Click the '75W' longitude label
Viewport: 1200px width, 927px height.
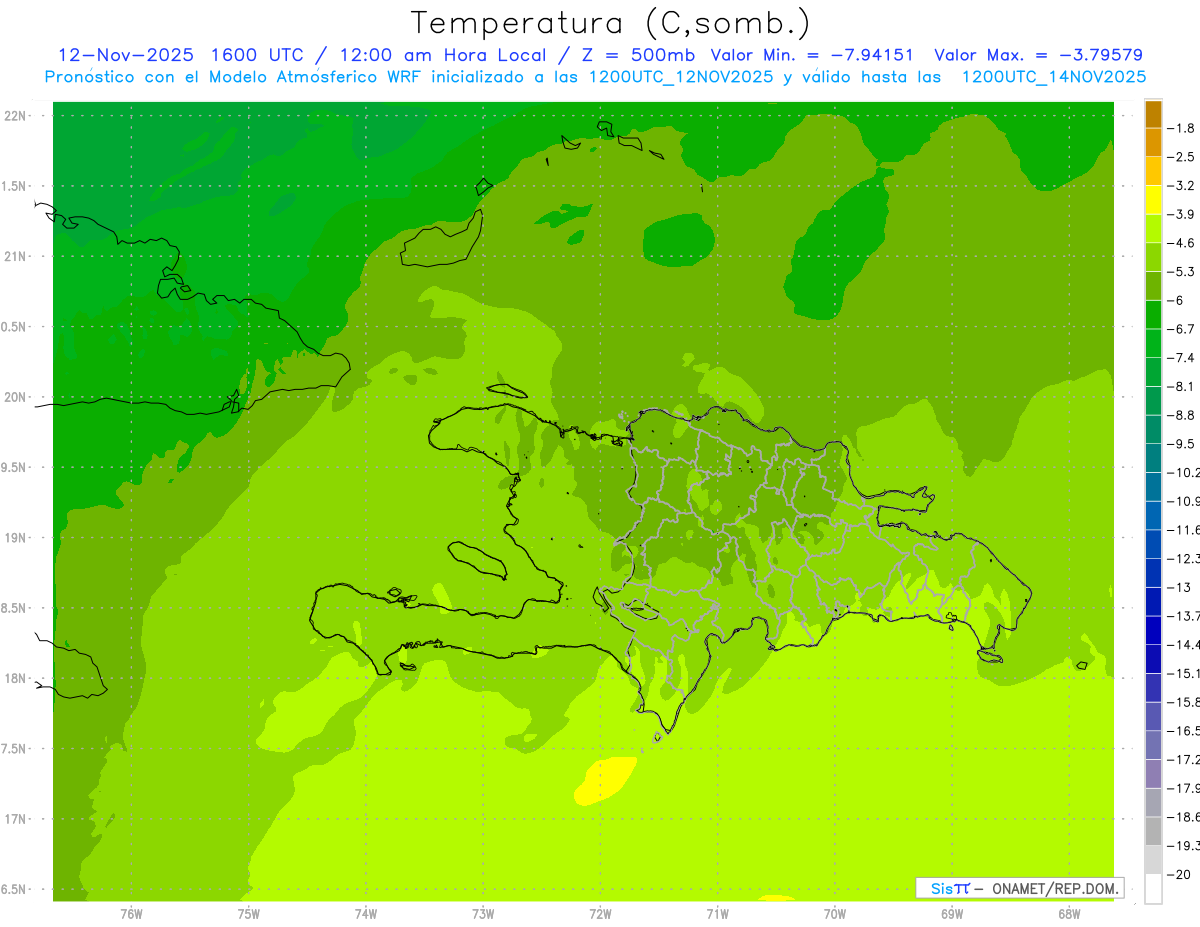[249, 914]
